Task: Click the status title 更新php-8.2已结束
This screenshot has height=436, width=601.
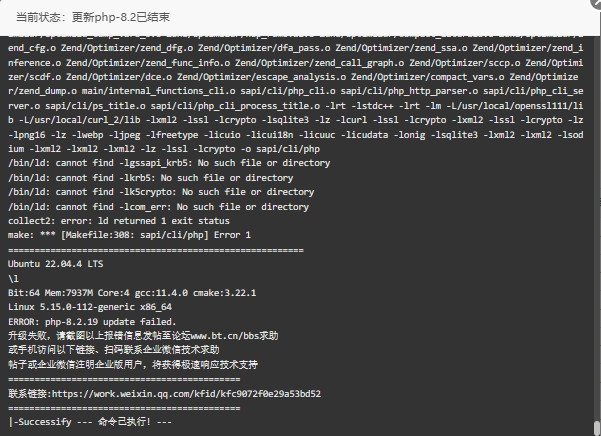Action: (121, 17)
